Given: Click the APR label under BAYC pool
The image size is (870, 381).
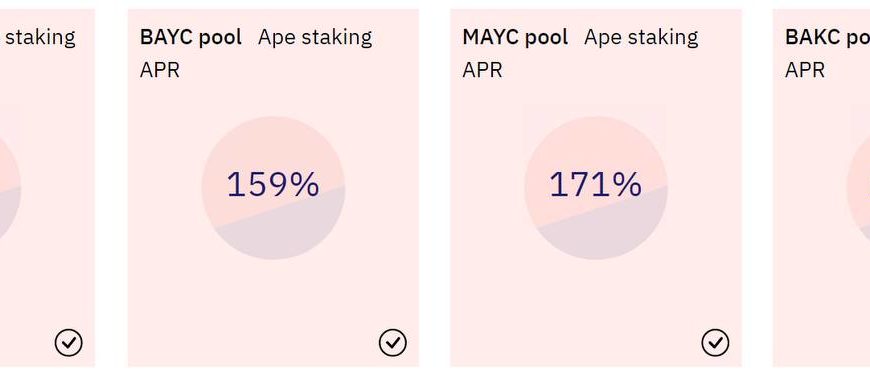Looking at the screenshot, I should pos(160,70).
